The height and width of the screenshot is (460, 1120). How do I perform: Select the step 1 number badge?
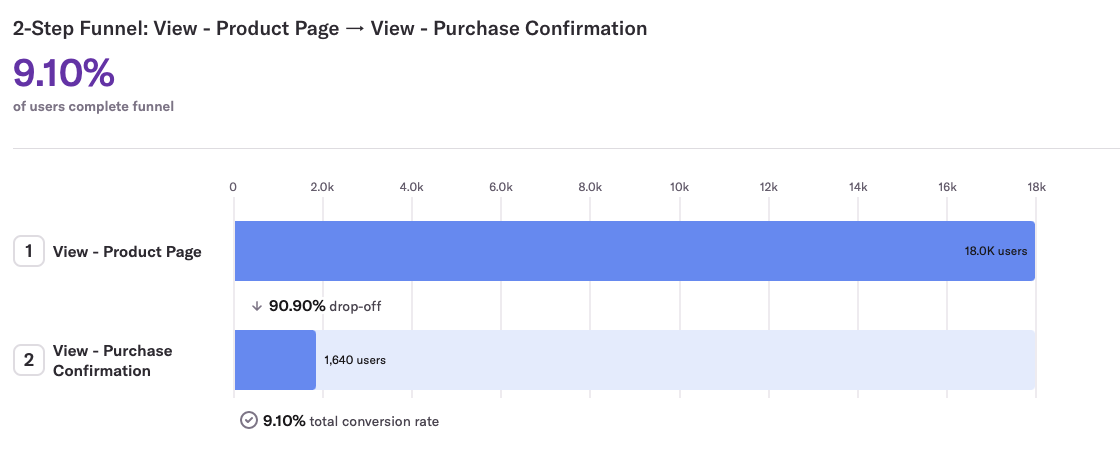pyautogui.click(x=28, y=251)
